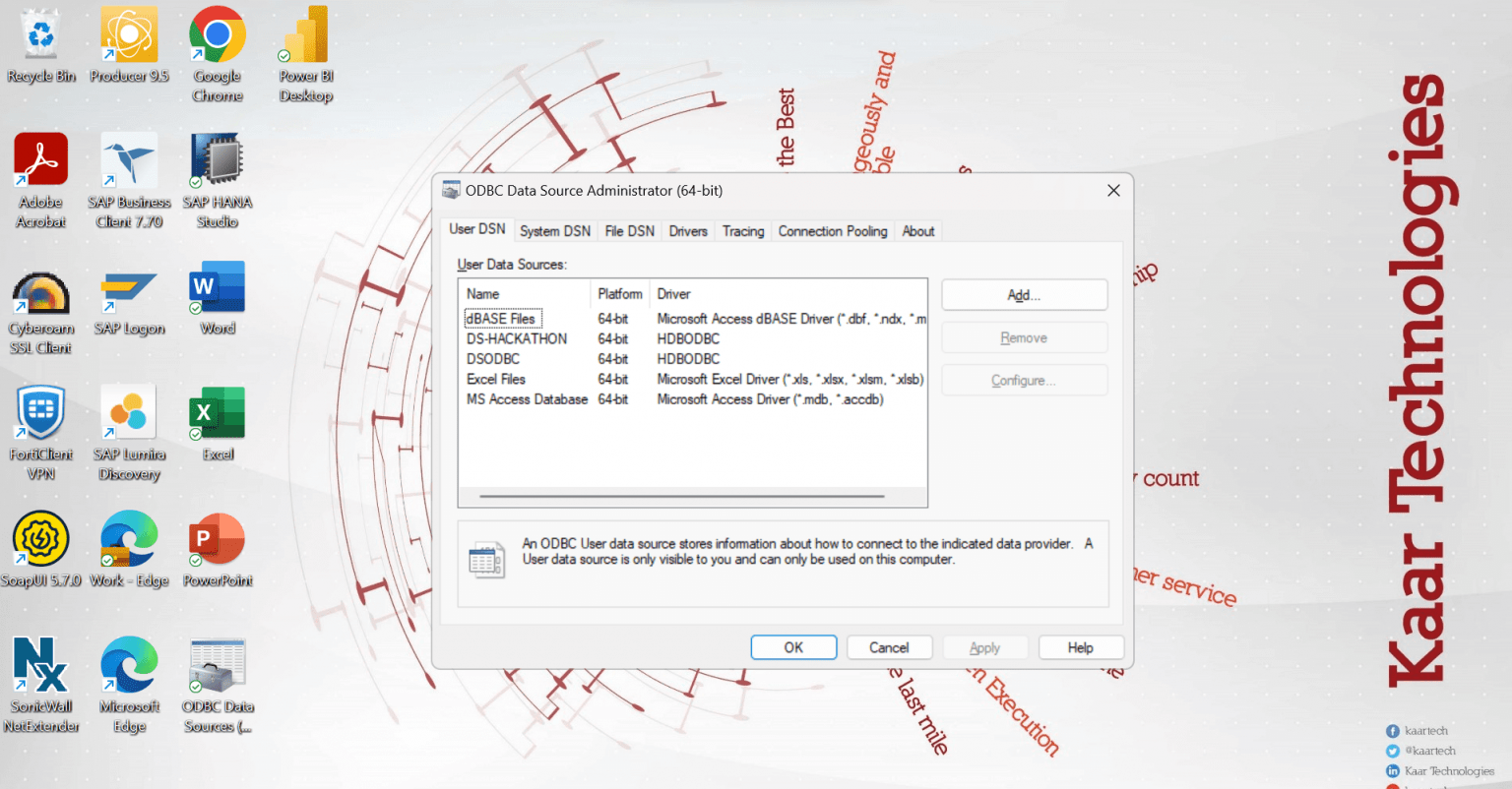Screen dimensions: 1512x789
Task: Launch SoapUI 5.7.0
Action: (x=41, y=538)
